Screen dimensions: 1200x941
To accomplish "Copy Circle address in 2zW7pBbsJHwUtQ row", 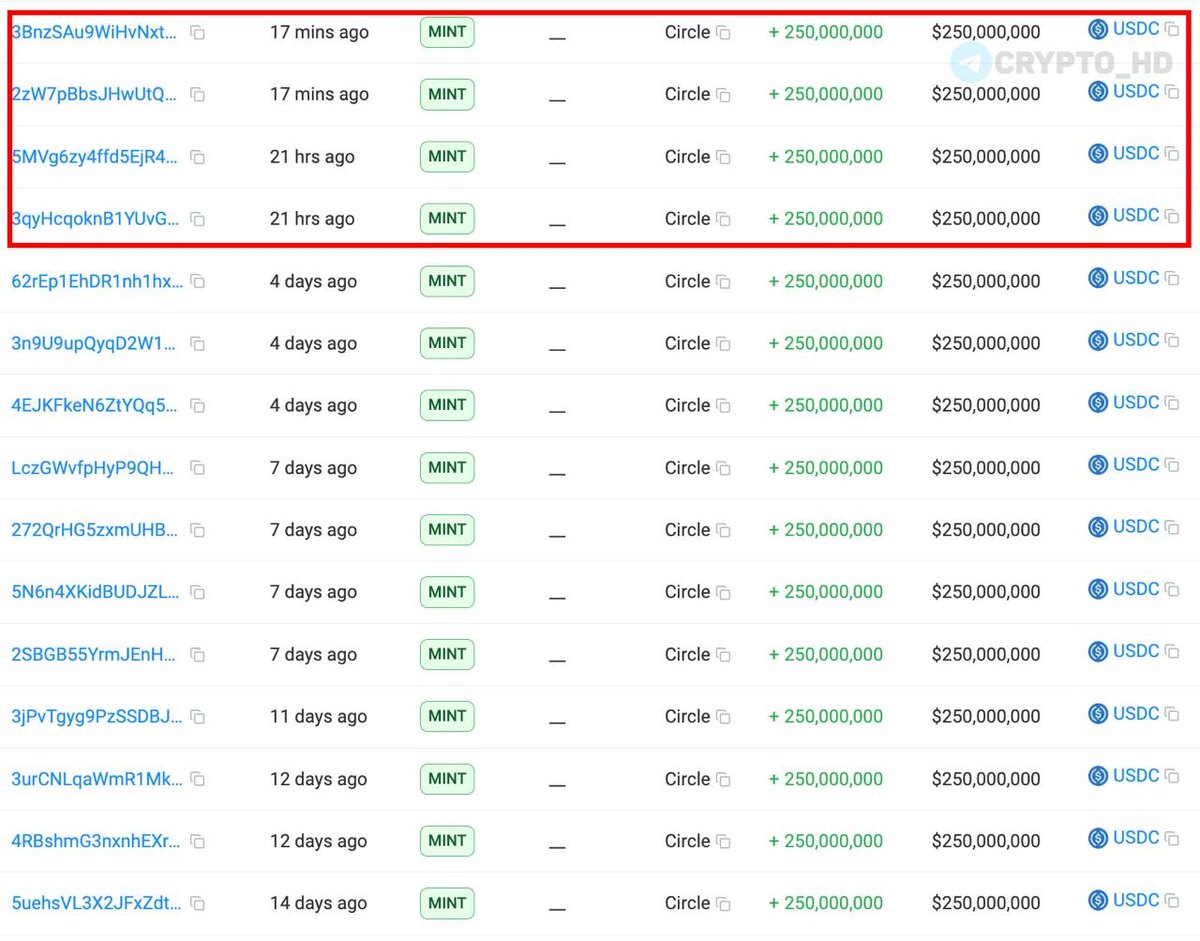I will 723,95.
